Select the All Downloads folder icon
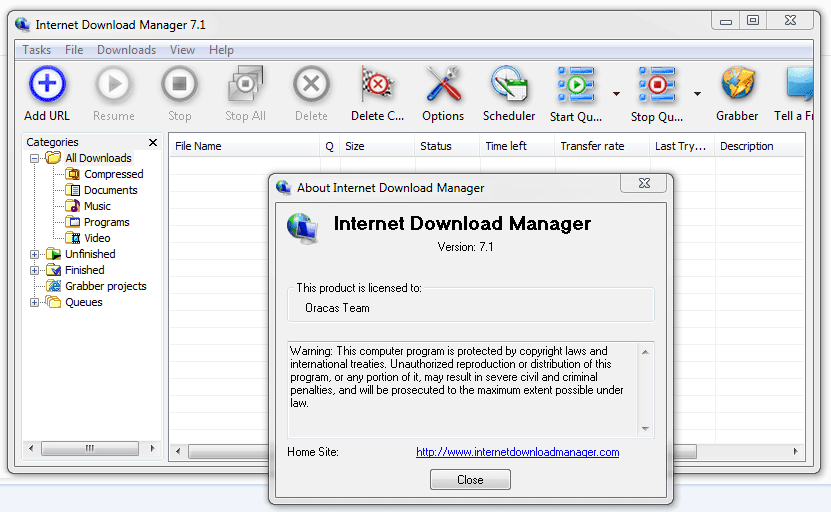 coord(53,158)
